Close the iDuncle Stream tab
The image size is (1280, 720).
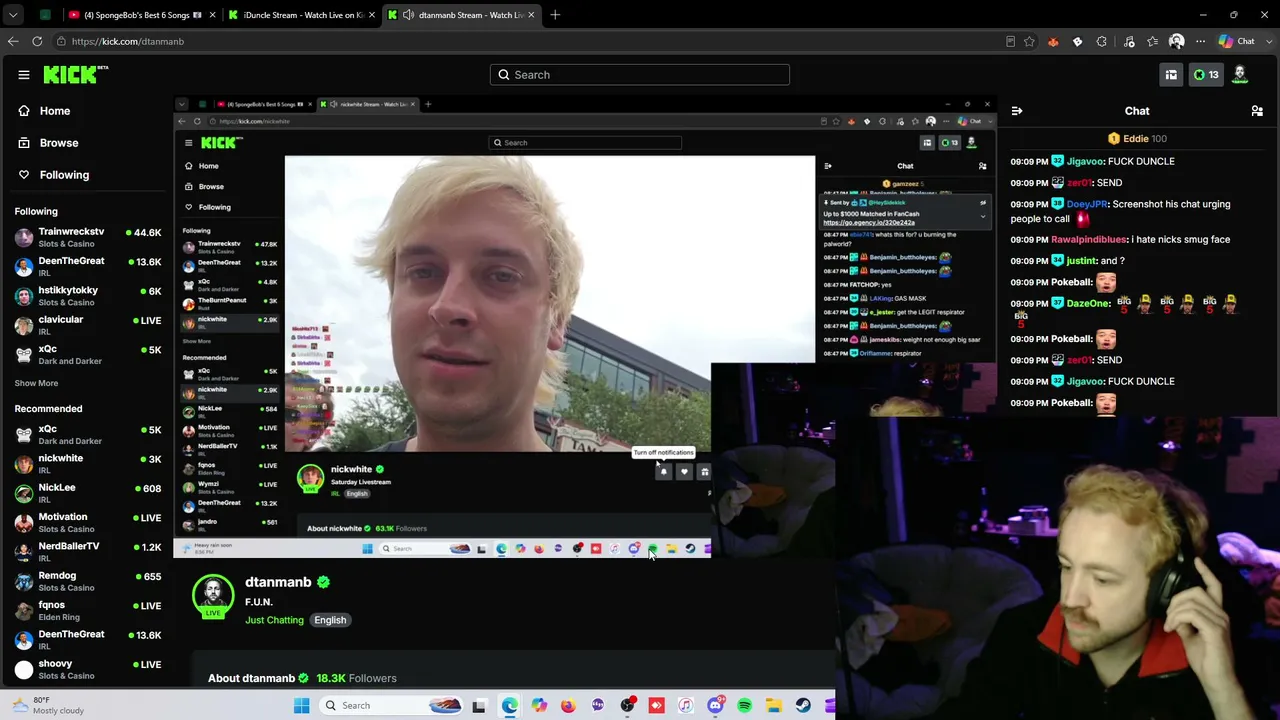click(372, 15)
